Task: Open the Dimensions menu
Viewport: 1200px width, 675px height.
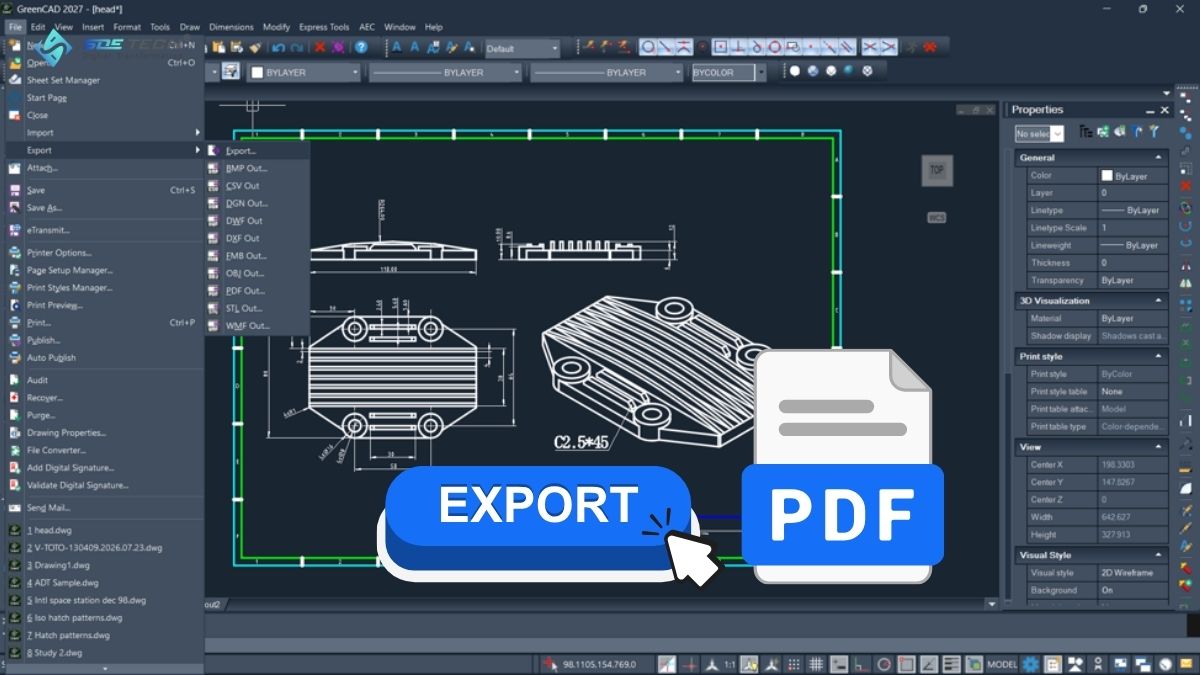Action: pos(230,27)
